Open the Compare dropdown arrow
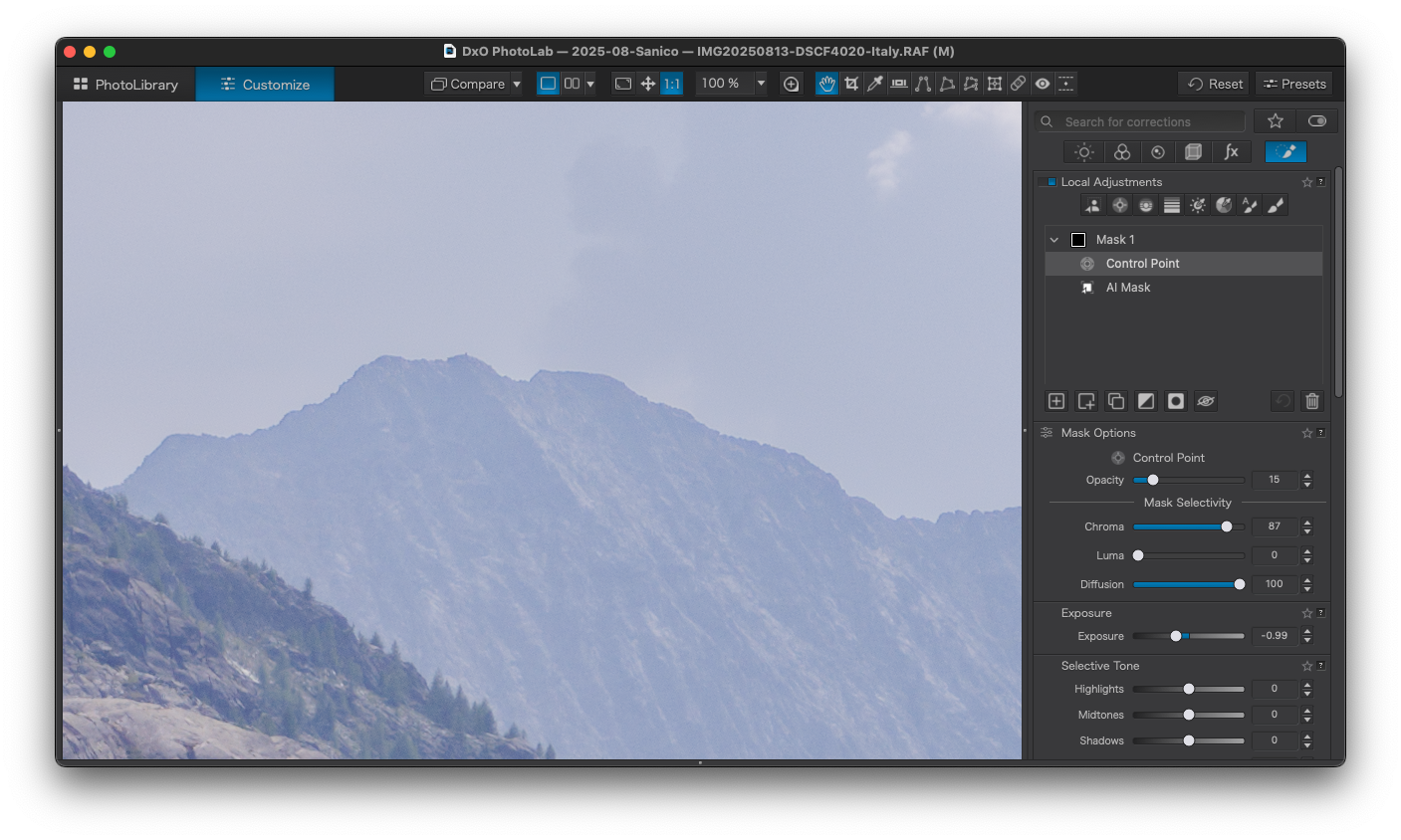This screenshot has height=840, width=1401. (x=517, y=85)
